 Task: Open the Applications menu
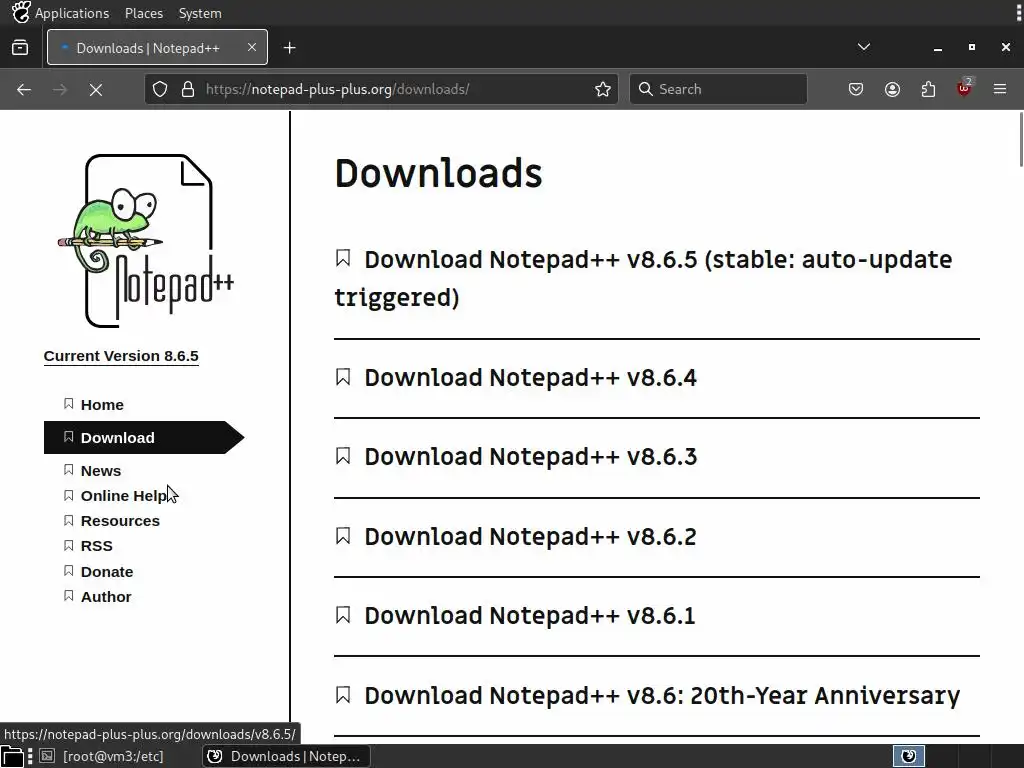coord(72,13)
